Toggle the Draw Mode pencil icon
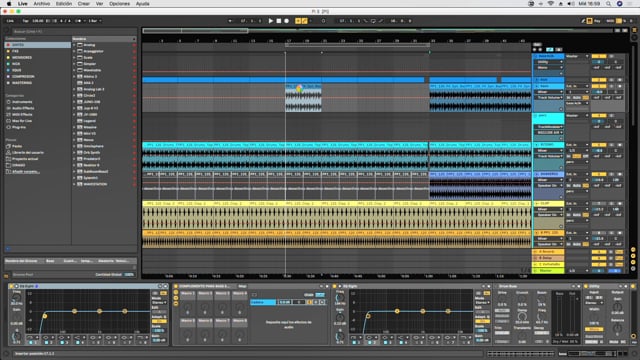640x360 pixels. coord(583,21)
